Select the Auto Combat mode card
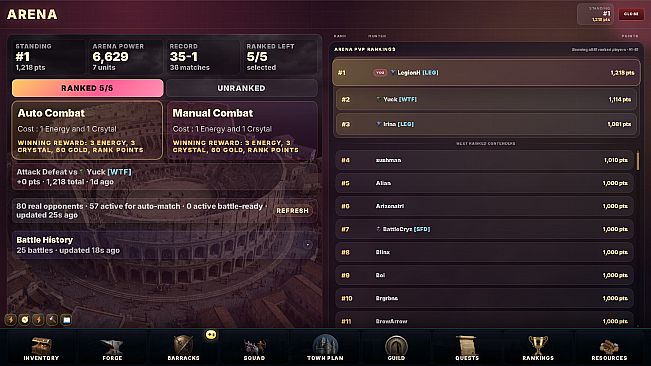This screenshot has width=651, height=366. click(87, 130)
